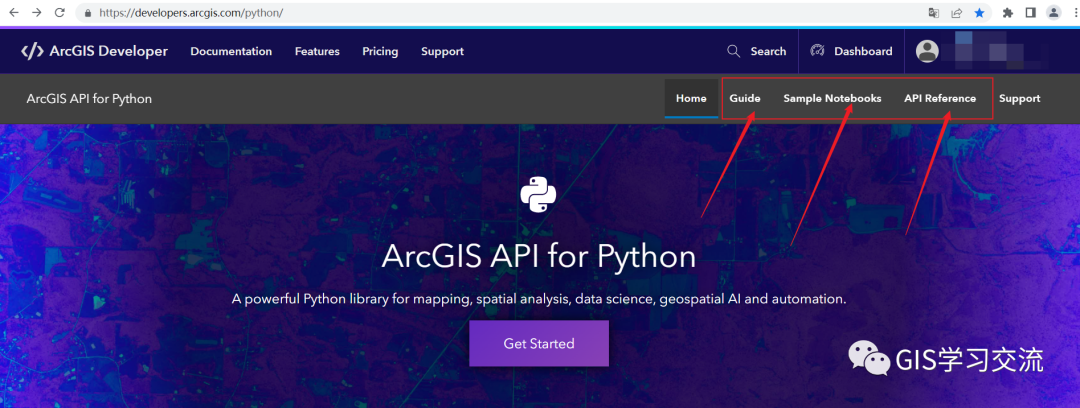1080x408 pixels.
Task: Open the translate page icon
Action: coord(934,12)
